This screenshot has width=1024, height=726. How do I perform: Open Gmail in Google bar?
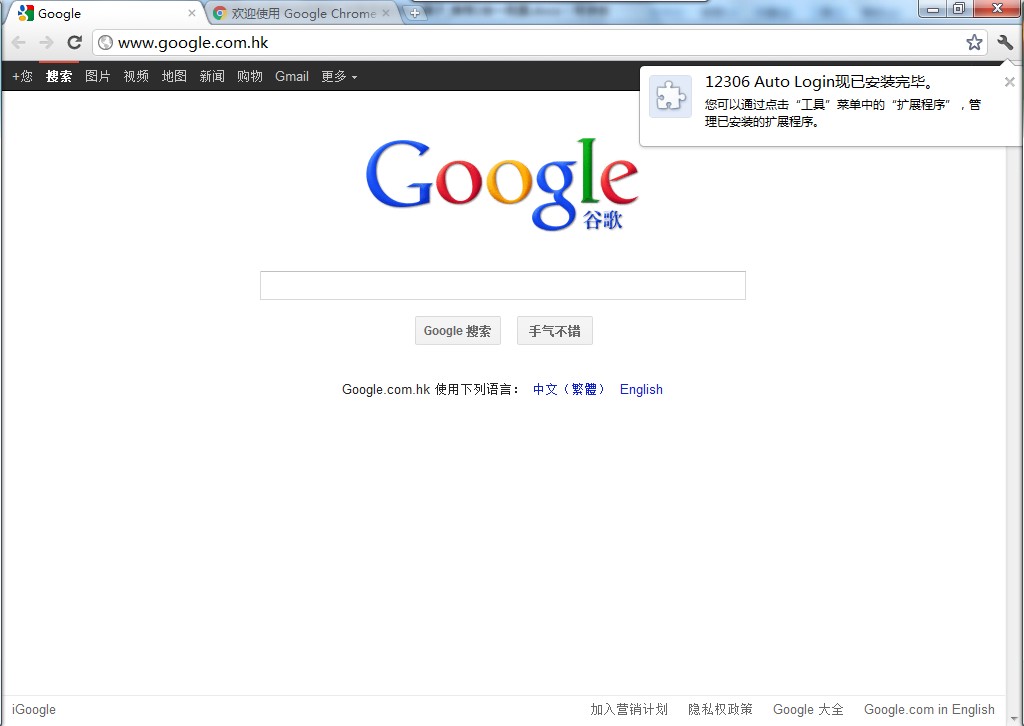click(x=291, y=76)
